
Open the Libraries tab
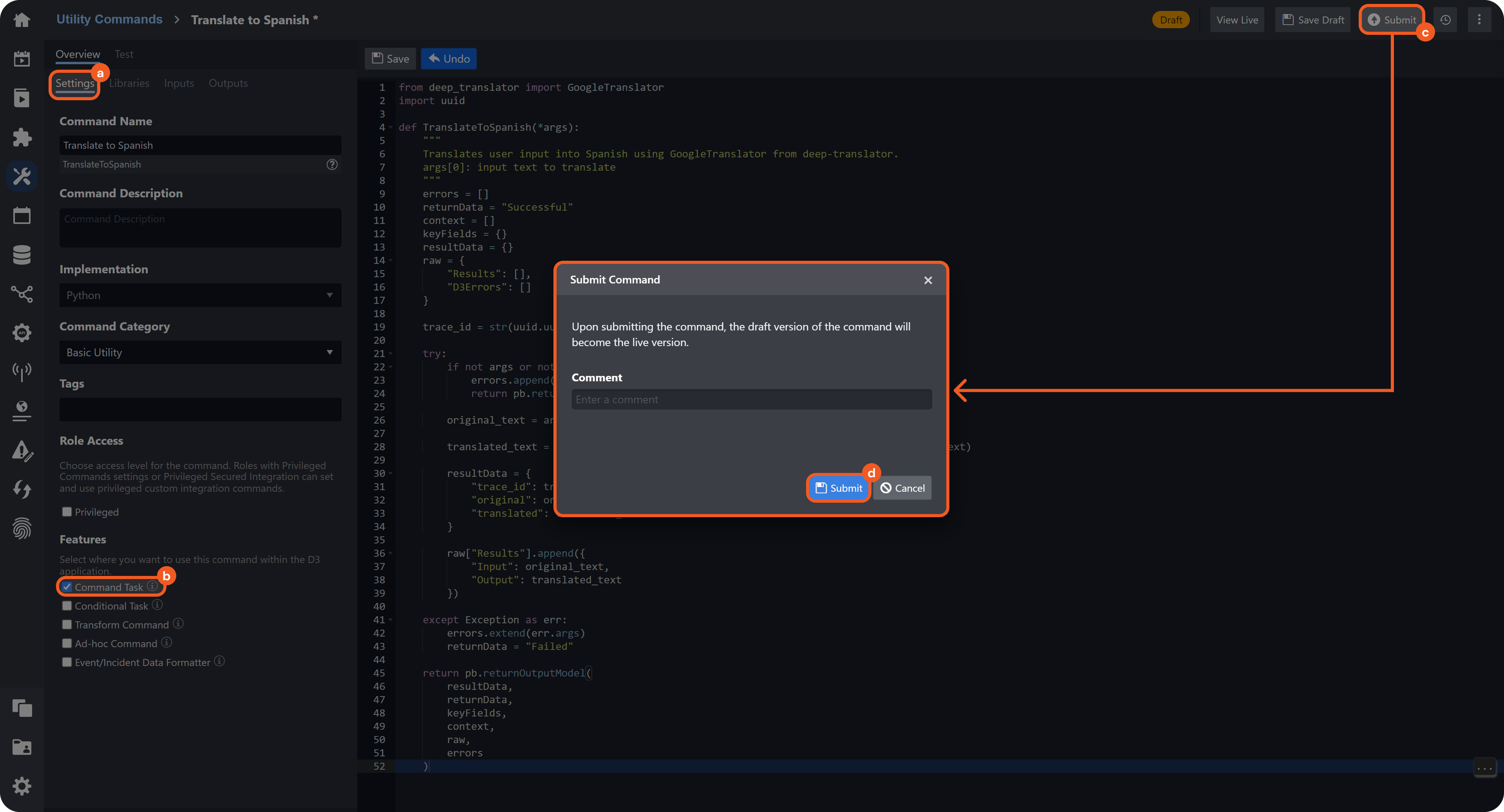pyautogui.click(x=129, y=83)
